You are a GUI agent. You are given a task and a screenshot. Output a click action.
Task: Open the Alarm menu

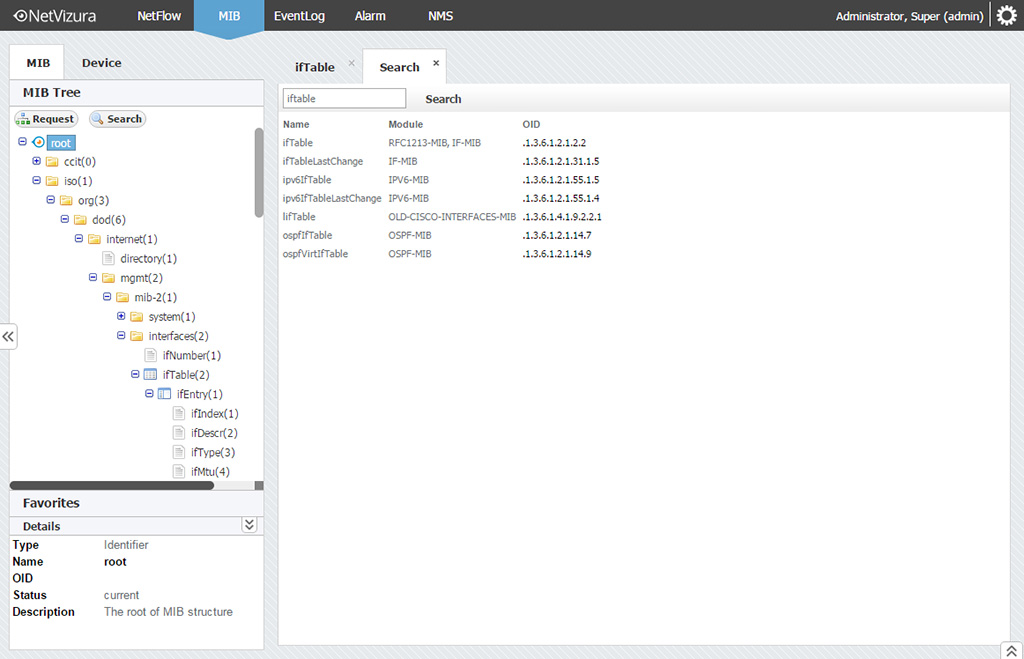[370, 16]
